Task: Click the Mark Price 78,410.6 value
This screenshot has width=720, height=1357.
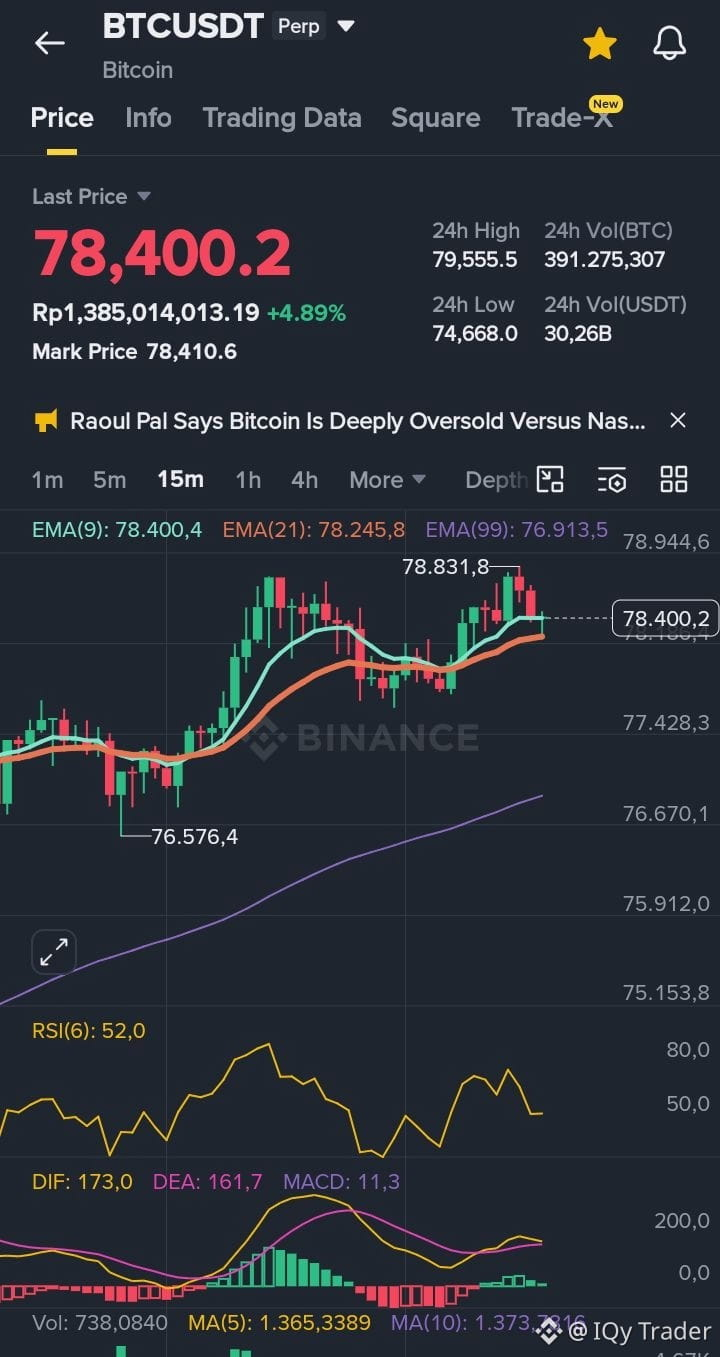Action: click(192, 352)
